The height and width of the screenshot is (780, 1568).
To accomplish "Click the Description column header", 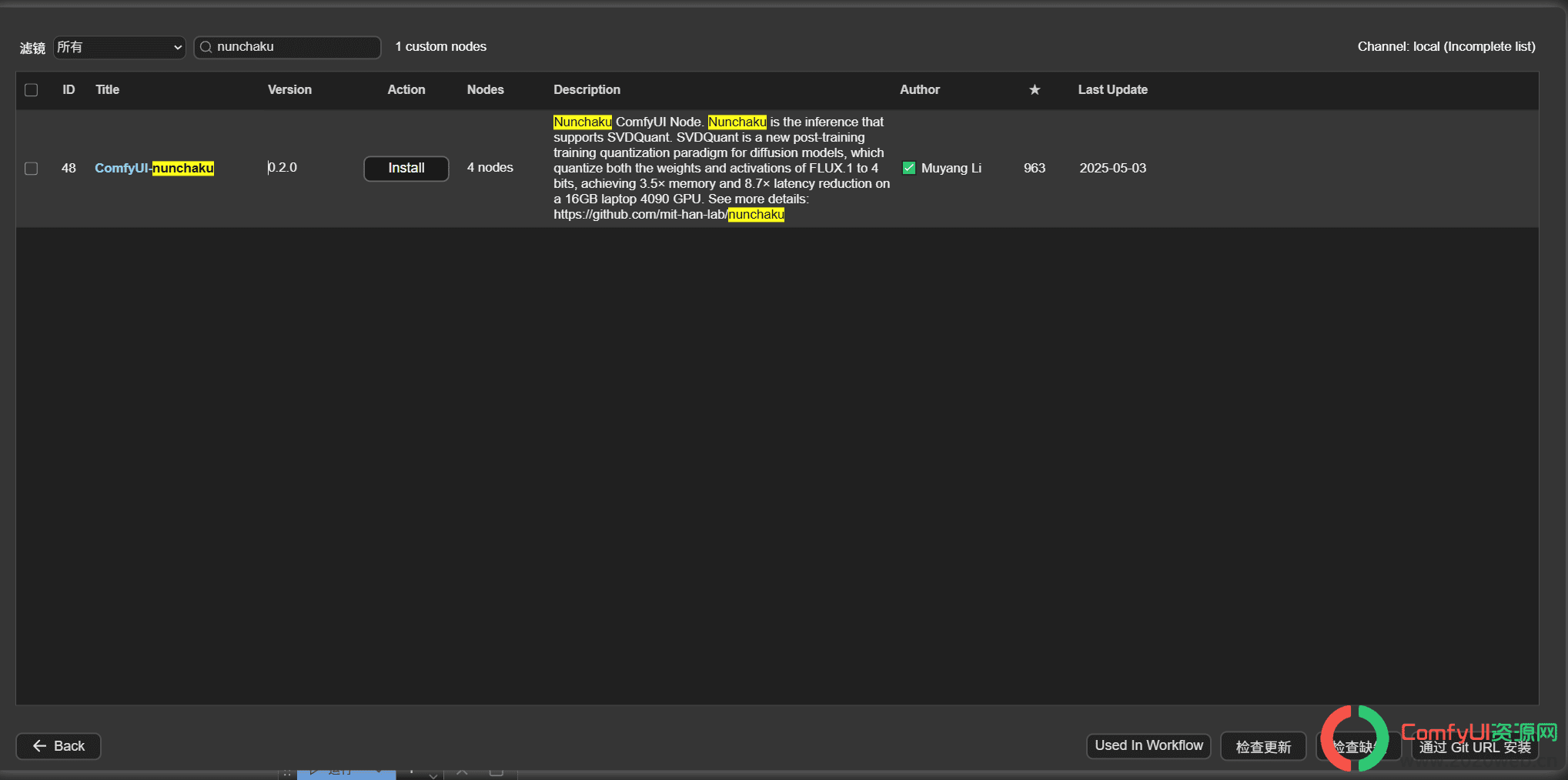I will tap(587, 89).
